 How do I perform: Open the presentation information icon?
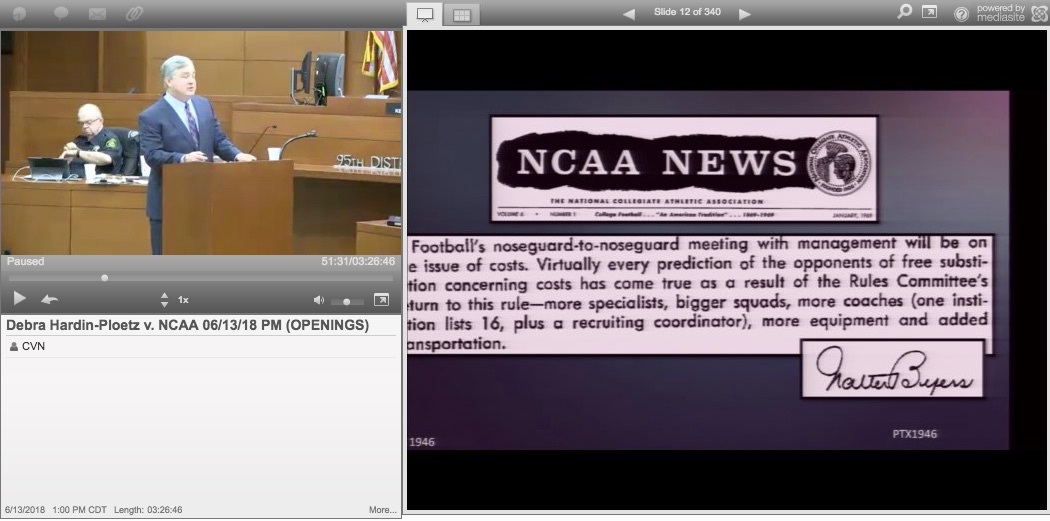[x=19, y=13]
